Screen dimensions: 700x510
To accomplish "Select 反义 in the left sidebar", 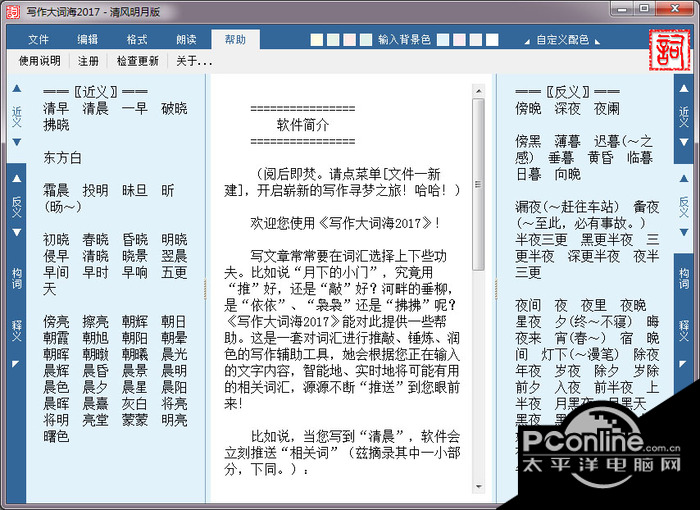I will 17,206.
